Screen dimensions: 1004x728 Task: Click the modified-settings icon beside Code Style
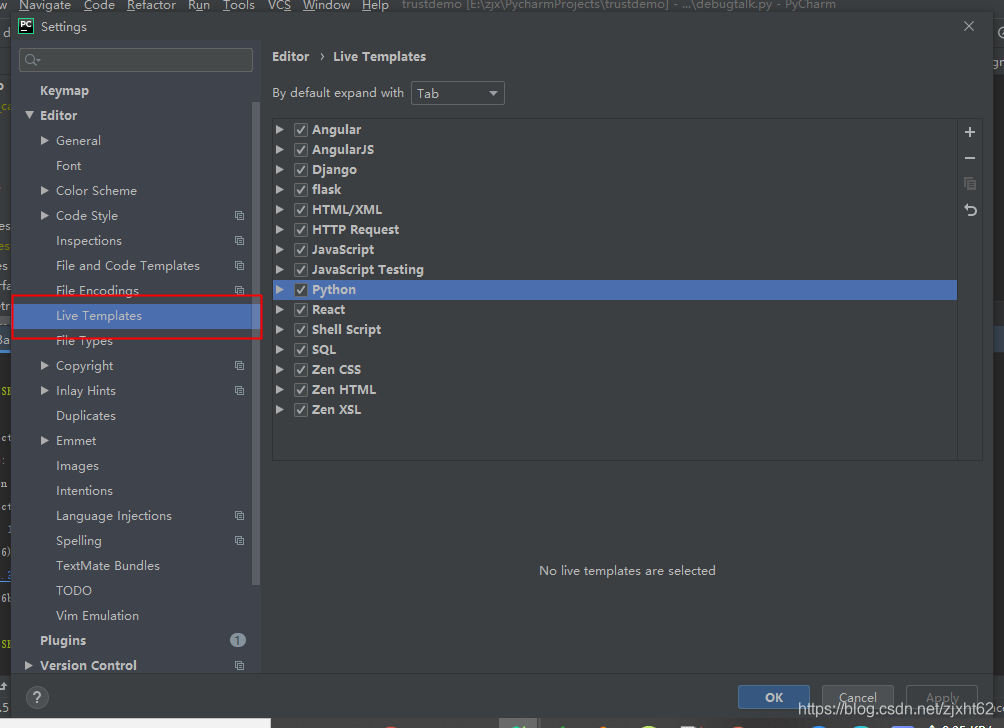(238, 215)
